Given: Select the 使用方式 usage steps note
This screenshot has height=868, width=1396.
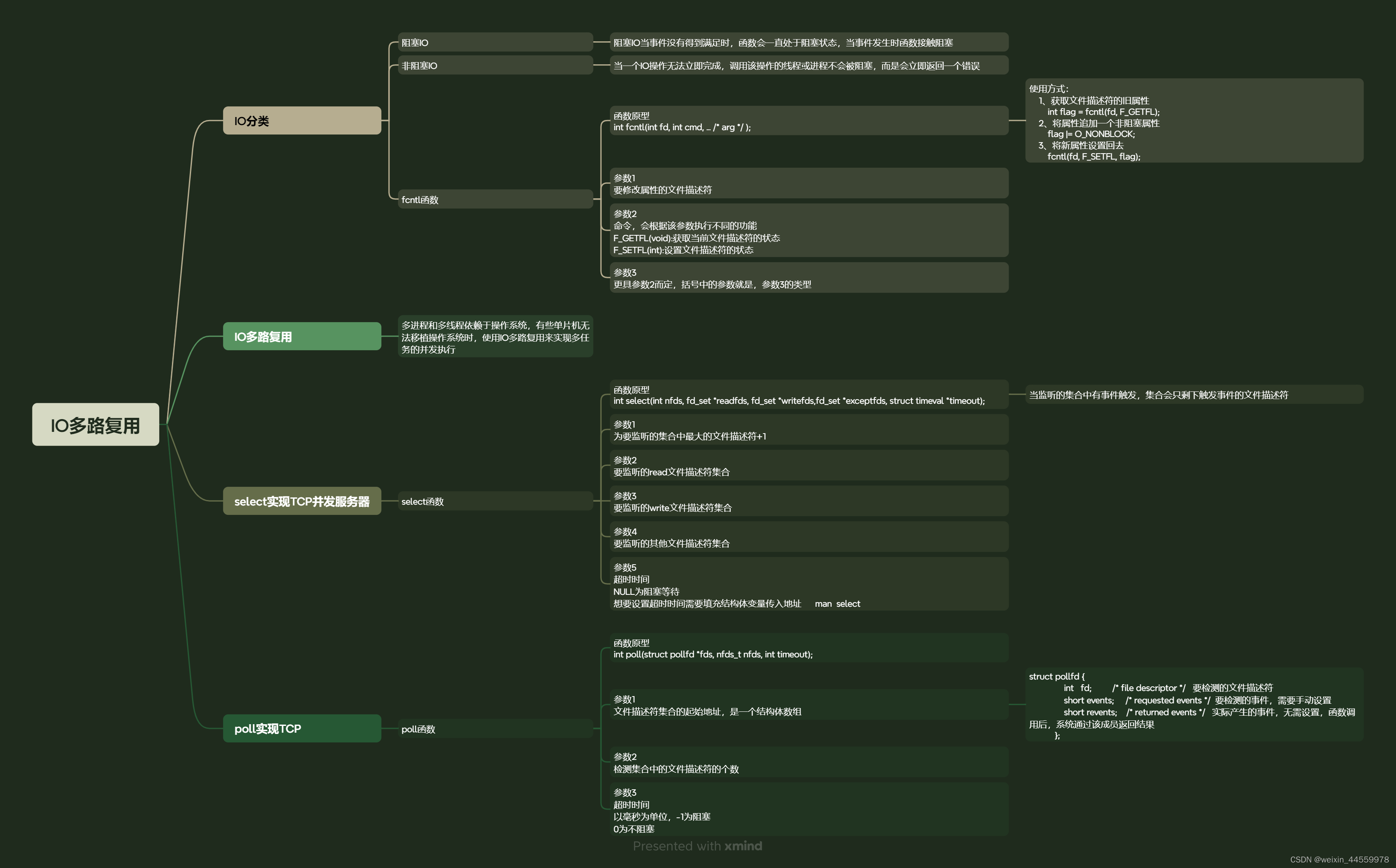Looking at the screenshot, I should 1194,121.
